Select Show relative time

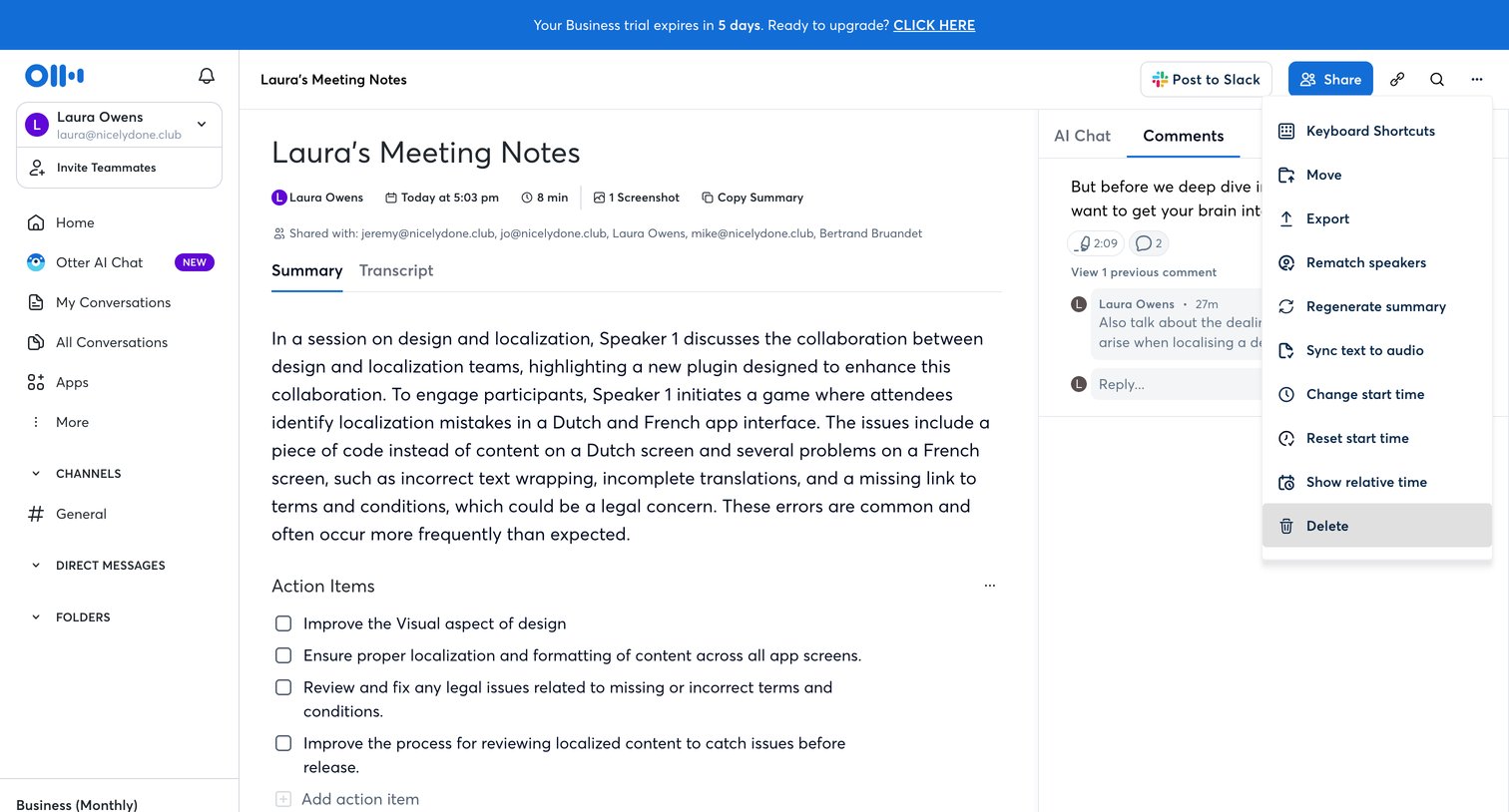[1377, 482]
